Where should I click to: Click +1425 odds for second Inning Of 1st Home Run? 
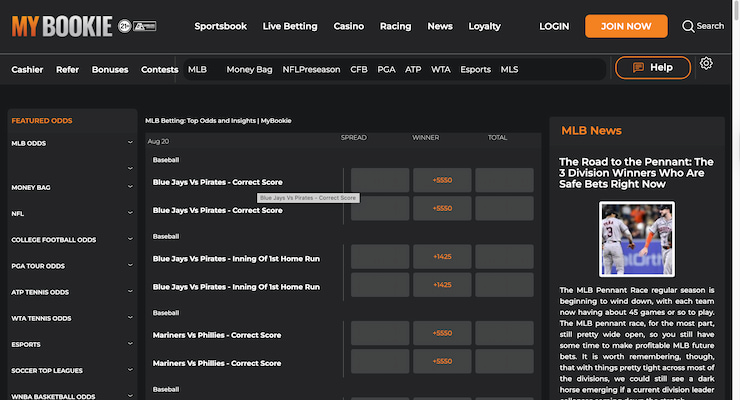[442, 285]
